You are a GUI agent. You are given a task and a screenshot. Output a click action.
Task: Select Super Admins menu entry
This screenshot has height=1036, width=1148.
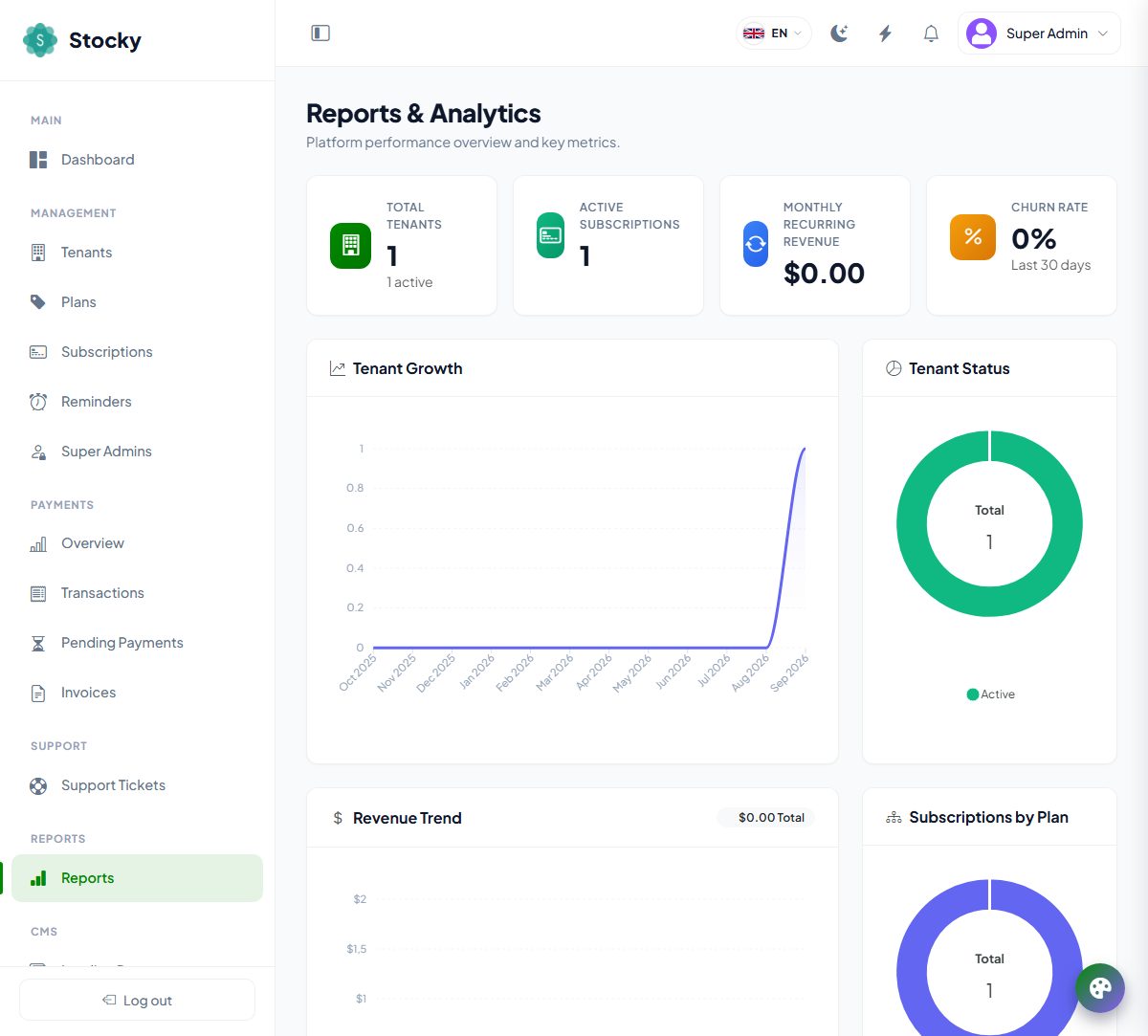tap(138, 452)
